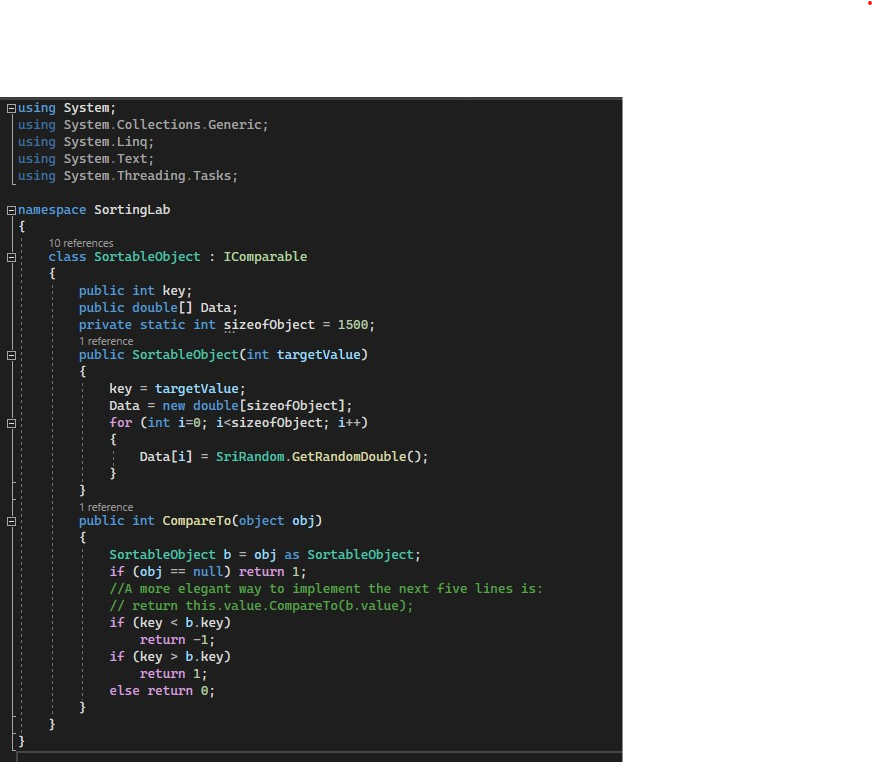Collapse the CompareTo method body

point(9,520)
